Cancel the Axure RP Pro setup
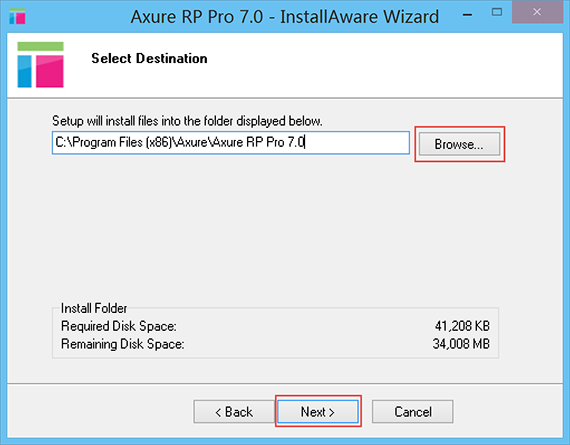 pyautogui.click(x=413, y=412)
